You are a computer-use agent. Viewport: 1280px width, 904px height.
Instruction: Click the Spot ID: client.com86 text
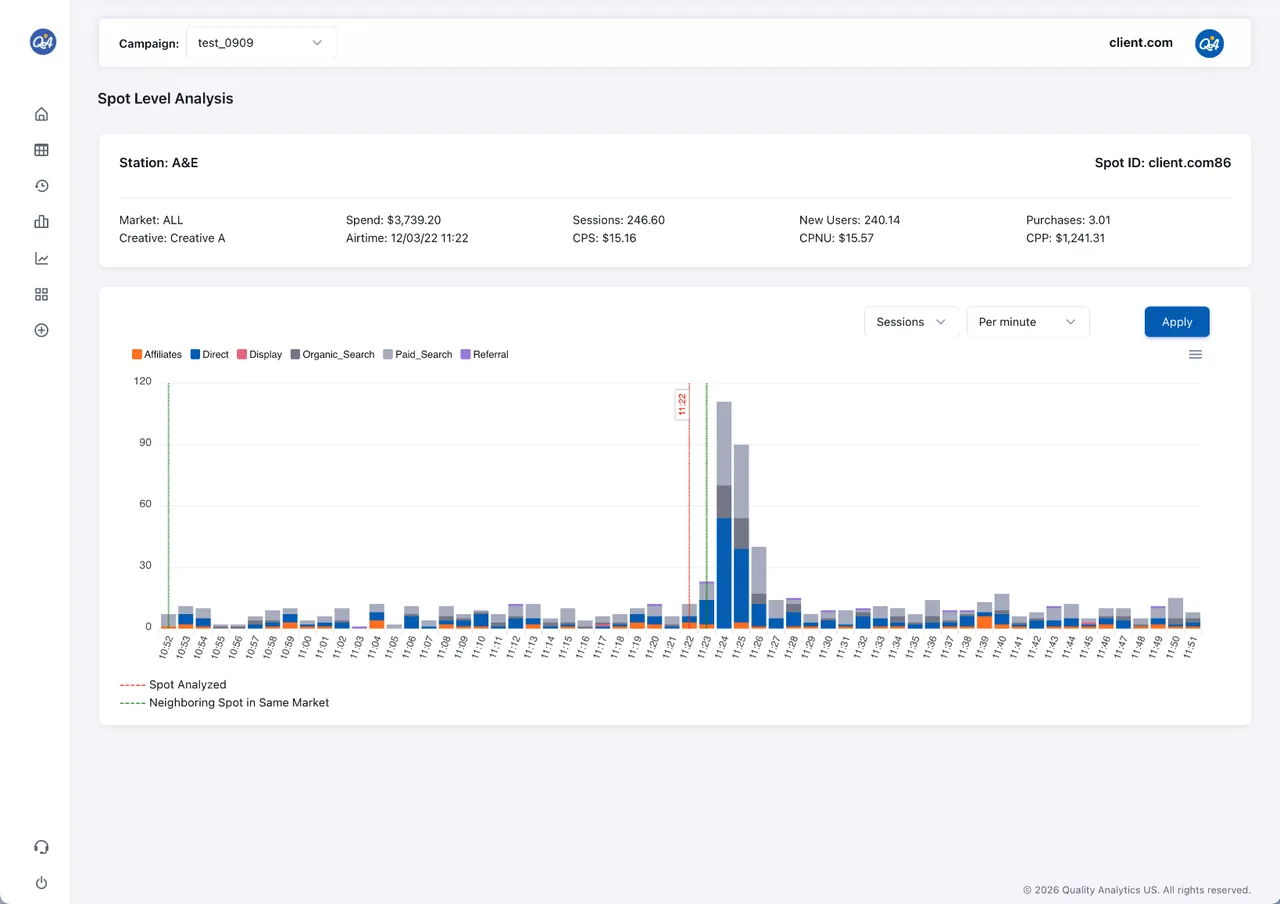point(1163,163)
